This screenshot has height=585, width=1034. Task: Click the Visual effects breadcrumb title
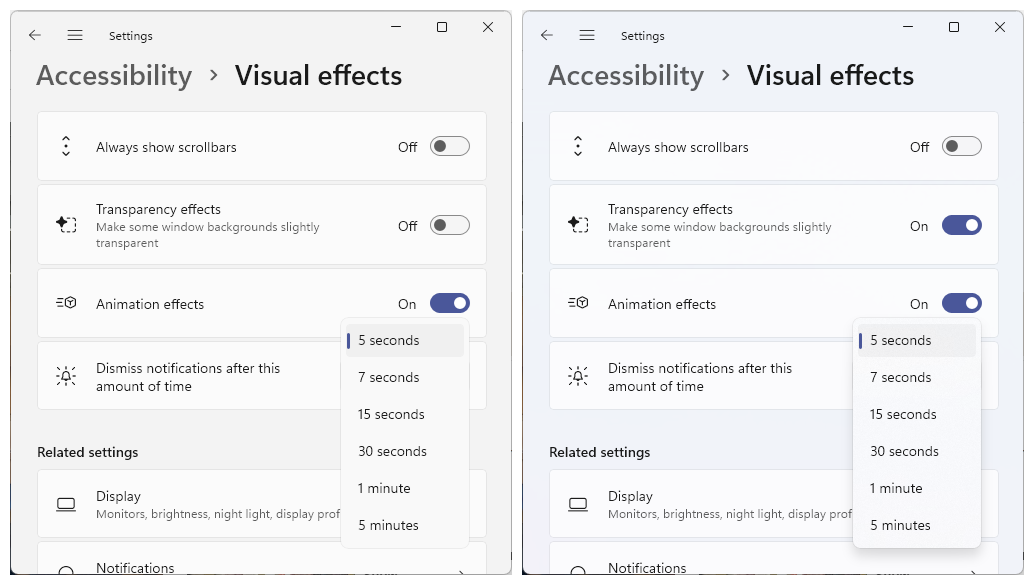click(x=318, y=75)
